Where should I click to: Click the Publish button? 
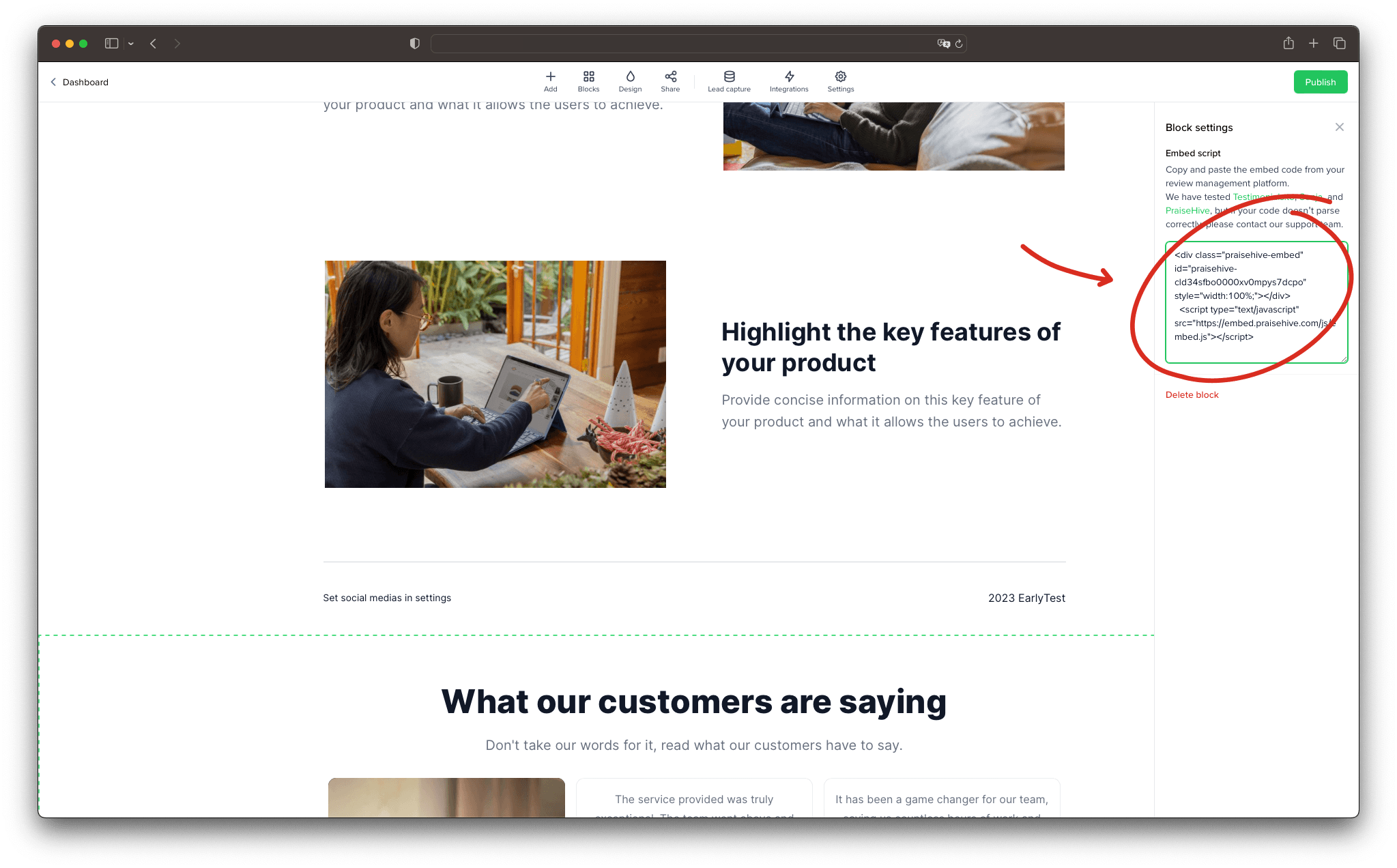pos(1320,82)
